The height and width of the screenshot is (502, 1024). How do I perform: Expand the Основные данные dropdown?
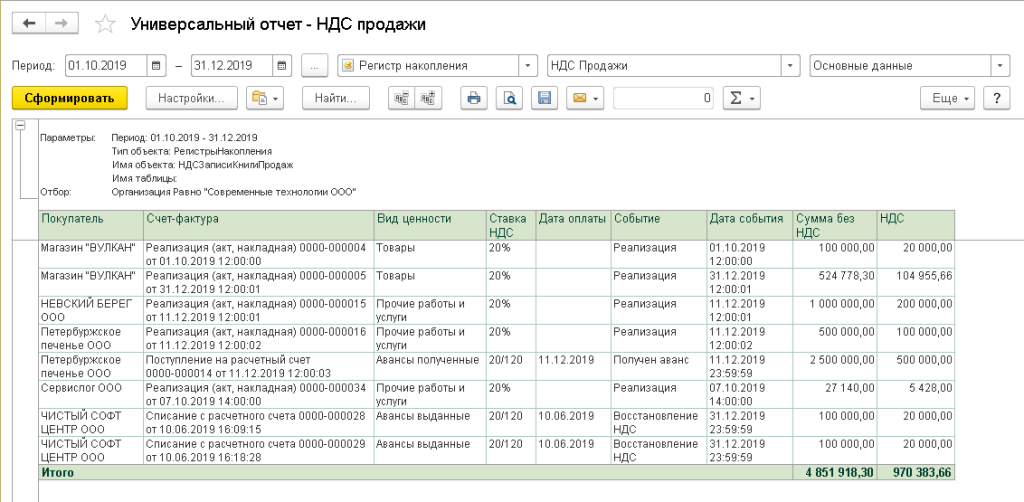pos(999,66)
